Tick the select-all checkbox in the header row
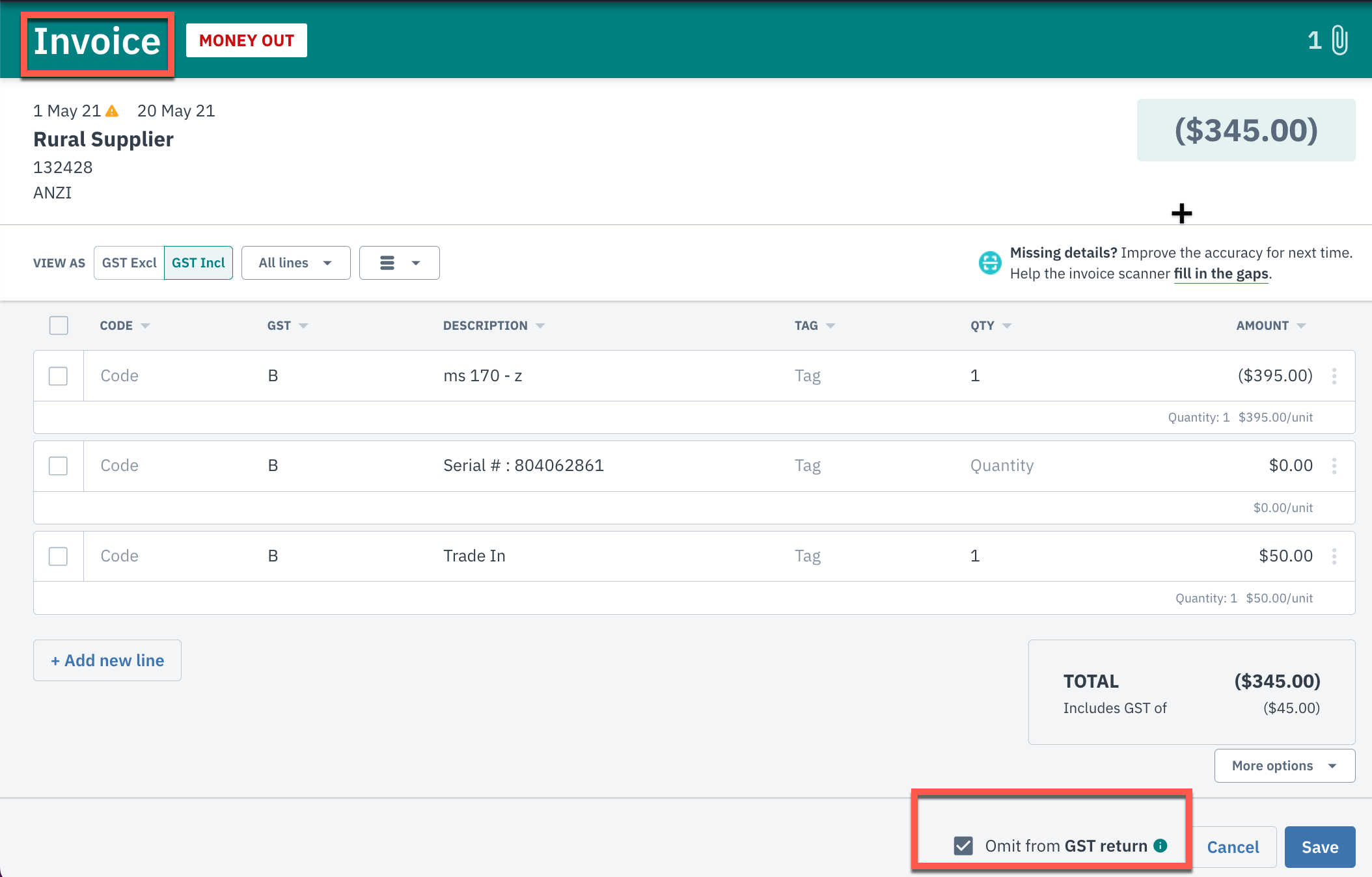The height and width of the screenshot is (877, 1372). click(59, 325)
